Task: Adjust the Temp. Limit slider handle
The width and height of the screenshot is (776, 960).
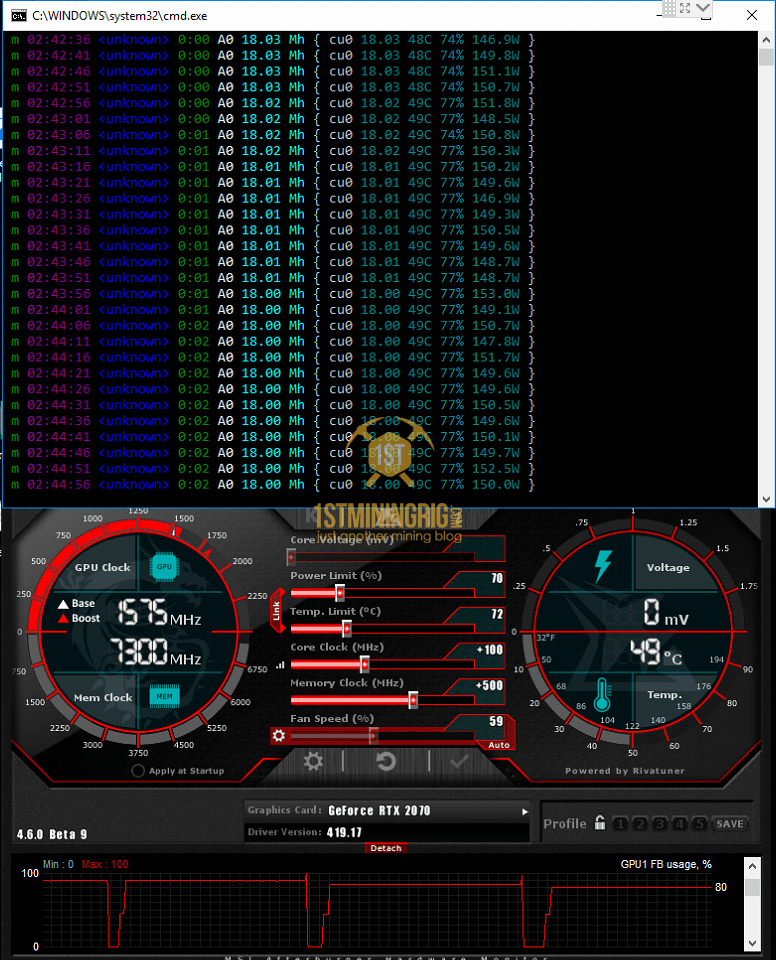Action: click(347, 628)
